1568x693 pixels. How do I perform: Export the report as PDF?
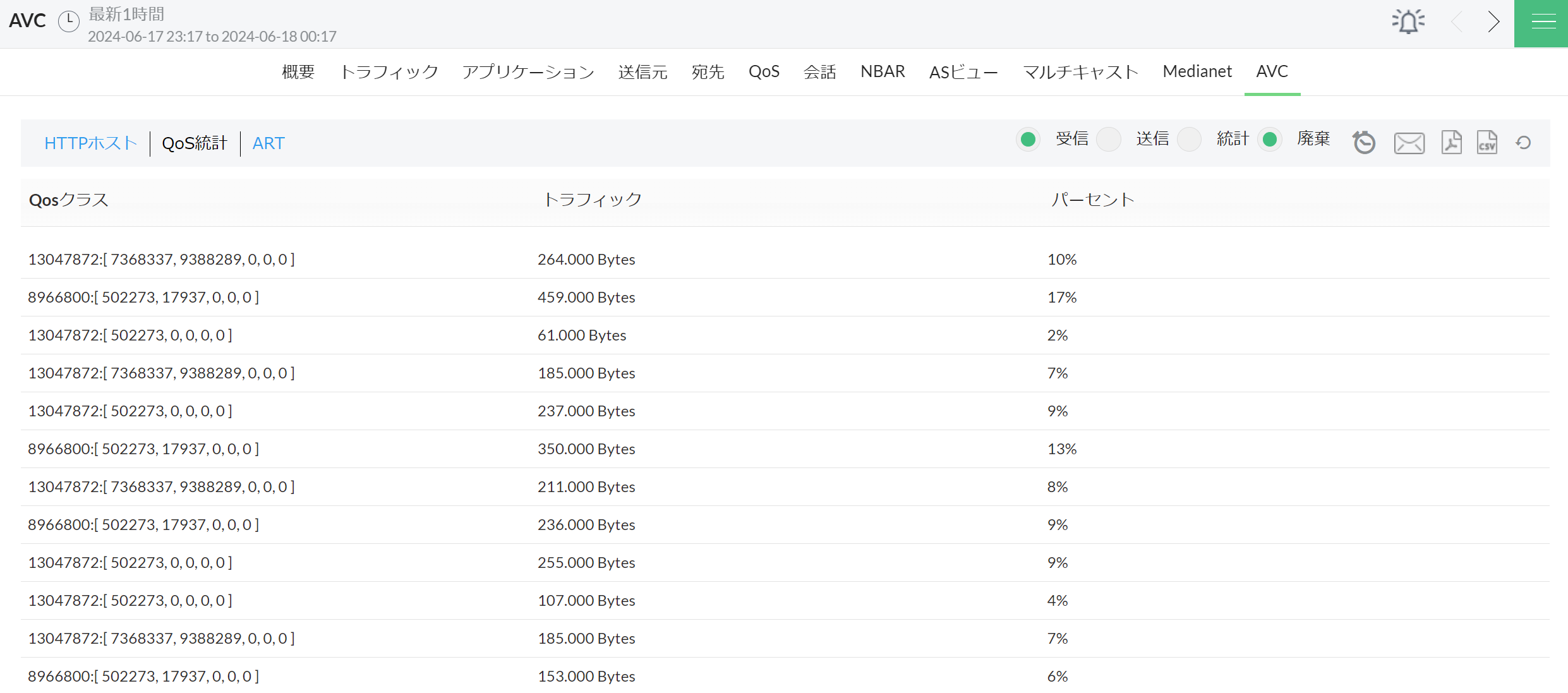tap(1451, 142)
